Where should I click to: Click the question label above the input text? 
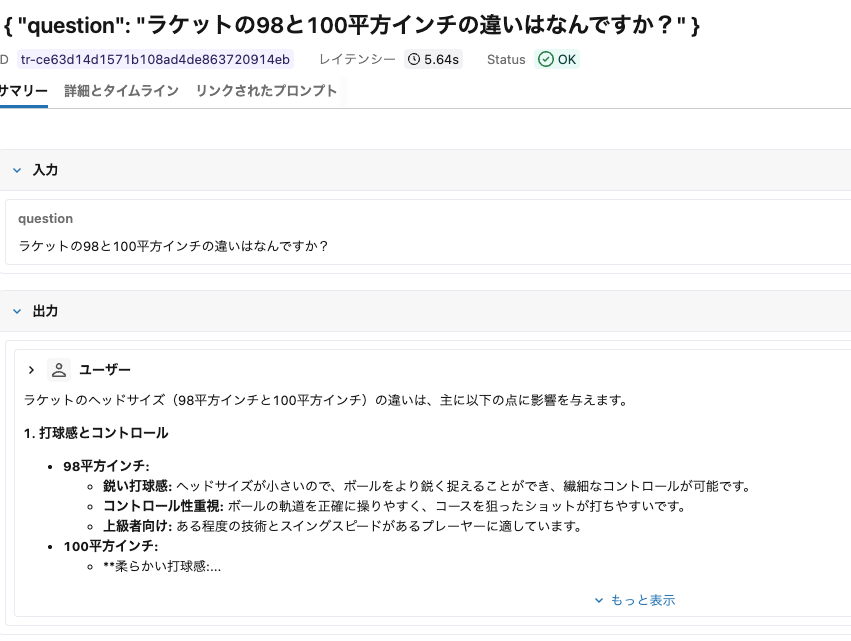(45, 218)
